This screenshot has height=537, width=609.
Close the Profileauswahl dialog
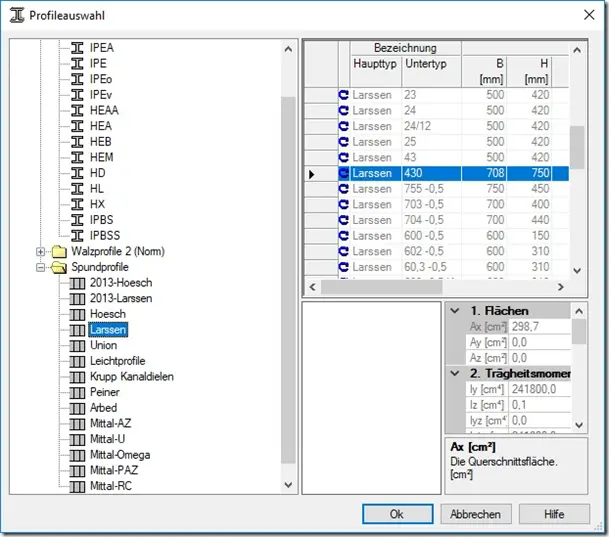point(589,15)
